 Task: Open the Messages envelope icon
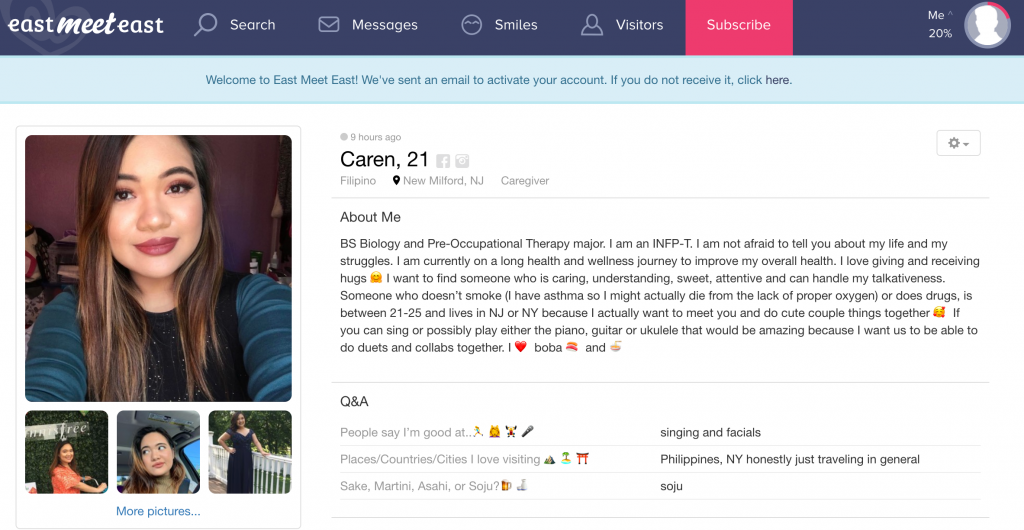coord(328,25)
